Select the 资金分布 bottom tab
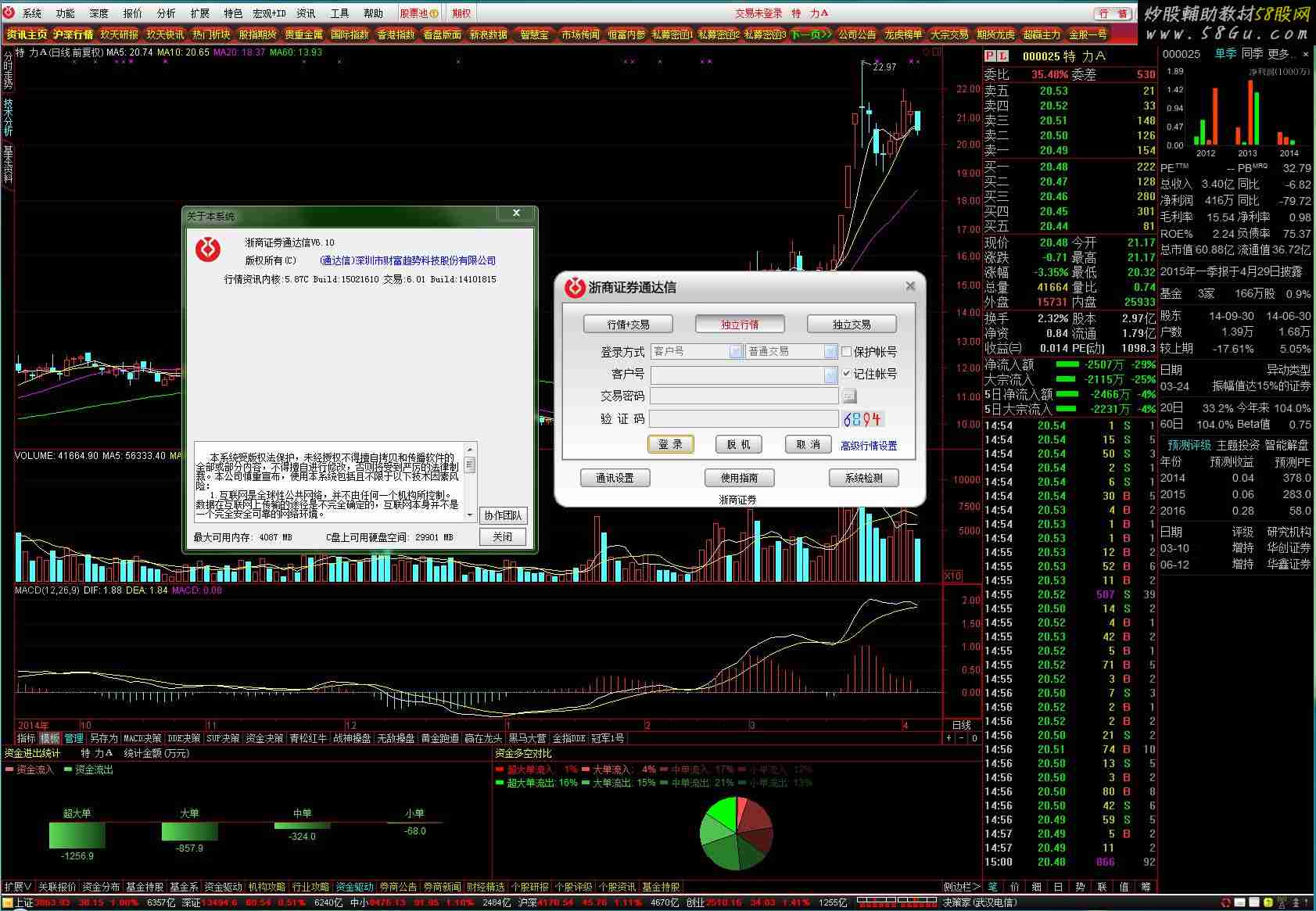Screen dimensions: 1316x911 pyautogui.click(x=101, y=887)
